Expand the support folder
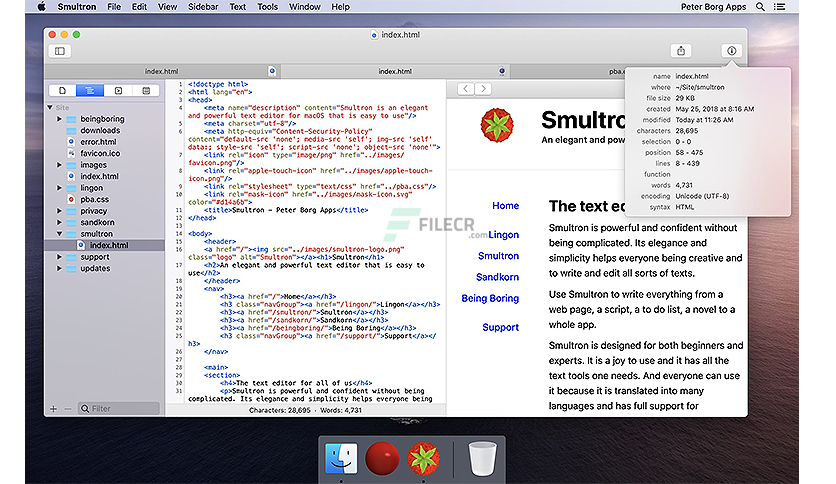Image resolution: width=836 pixels, height=484 pixels. 60,256
